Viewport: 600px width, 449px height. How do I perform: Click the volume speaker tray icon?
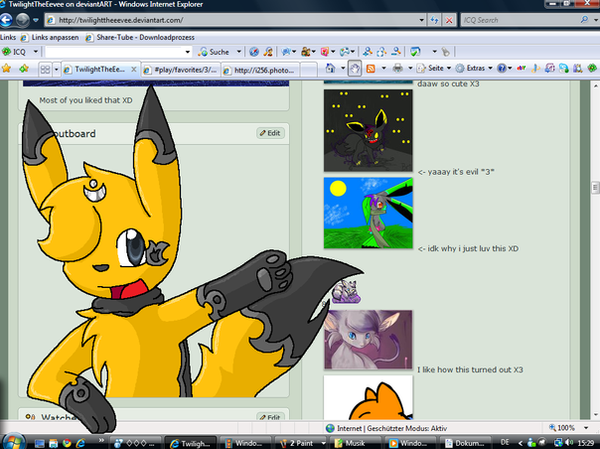(x=569, y=442)
